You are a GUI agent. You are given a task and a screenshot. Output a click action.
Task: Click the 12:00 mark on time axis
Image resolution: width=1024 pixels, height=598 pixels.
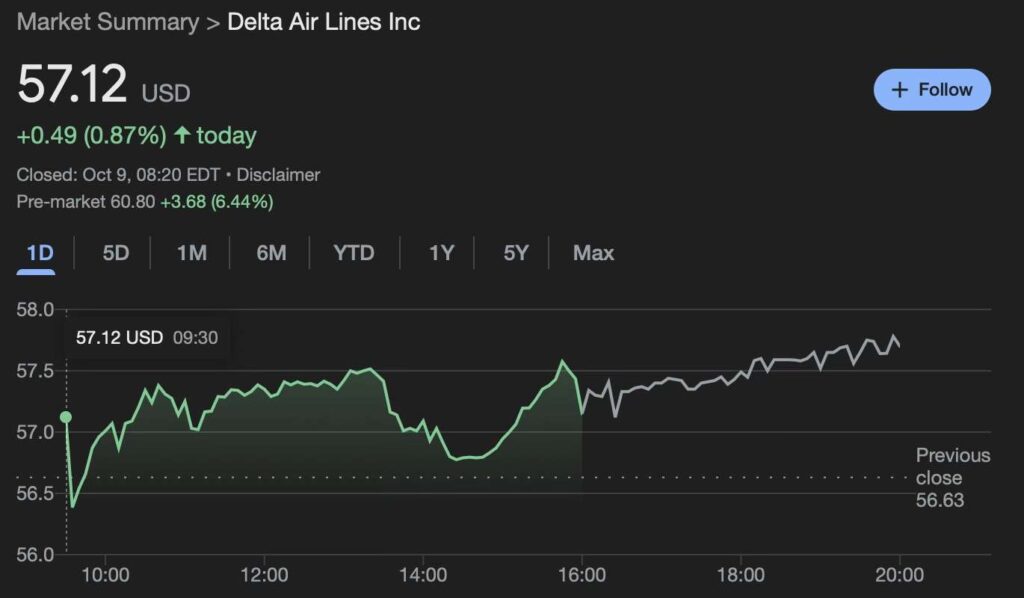[x=264, y=575]
